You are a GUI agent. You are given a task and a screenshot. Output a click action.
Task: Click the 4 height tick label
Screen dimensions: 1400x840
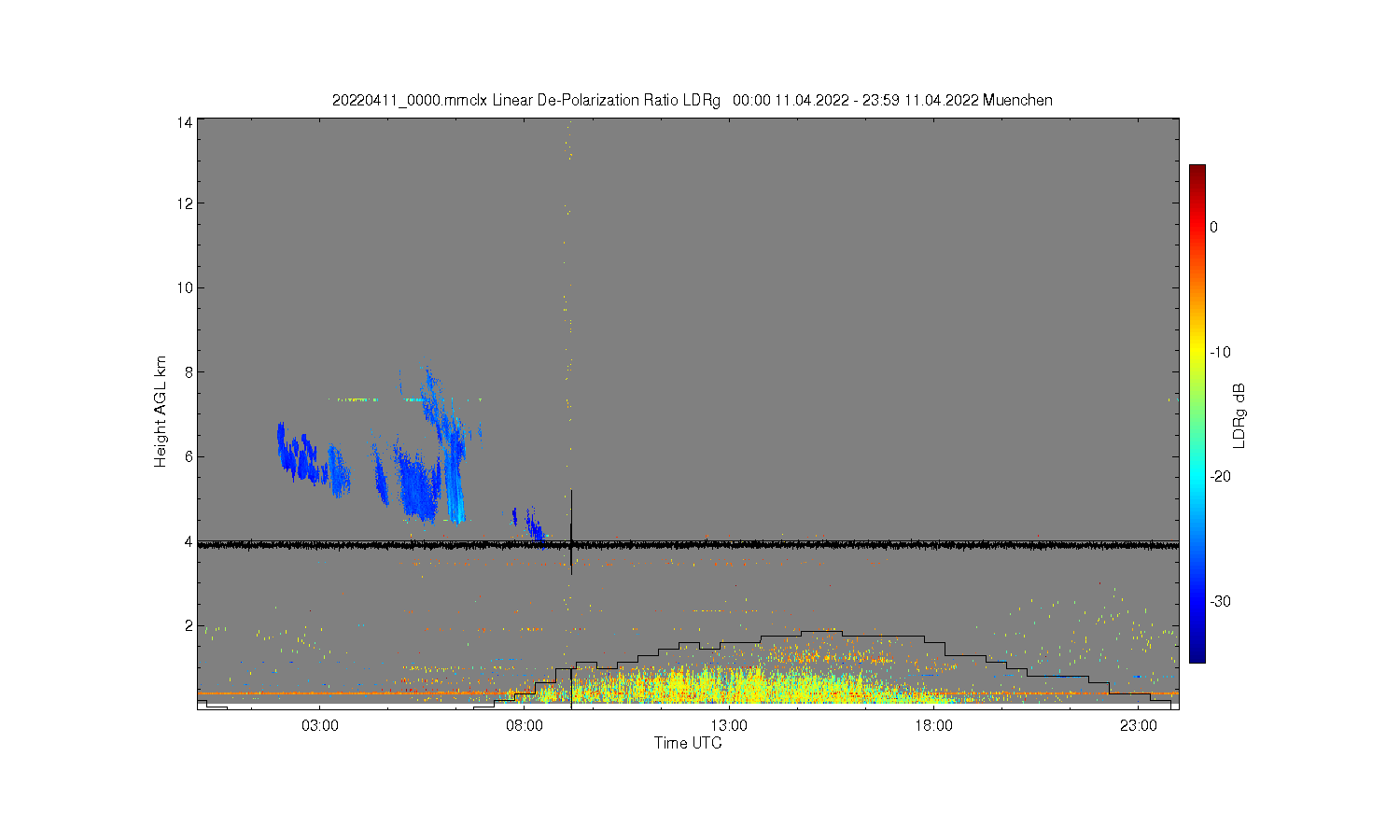pos(189,541)
